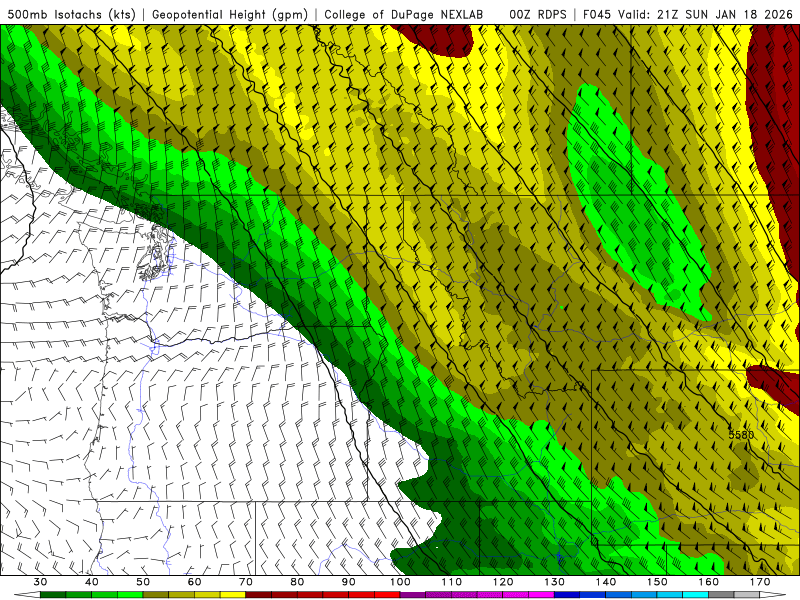Pick the dark blue swatch starting at 130
800x600 pixels.
pyautogui.click(x=567, y=595)
